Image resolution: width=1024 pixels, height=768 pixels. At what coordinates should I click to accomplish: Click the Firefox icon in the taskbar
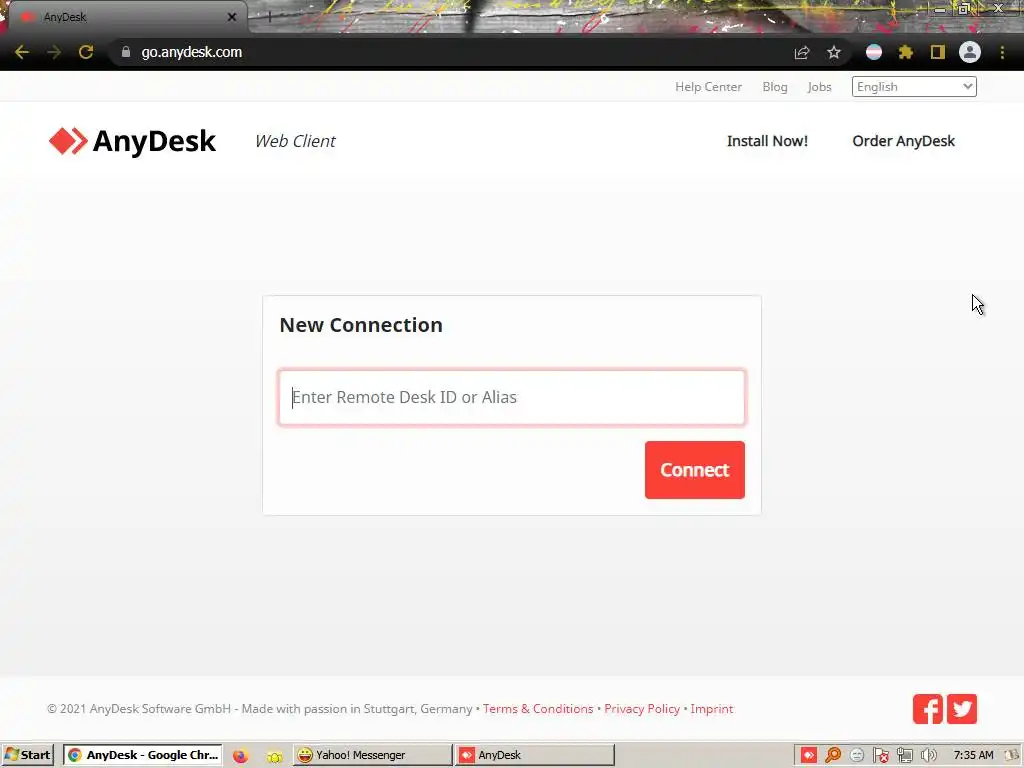coord(240,756)
